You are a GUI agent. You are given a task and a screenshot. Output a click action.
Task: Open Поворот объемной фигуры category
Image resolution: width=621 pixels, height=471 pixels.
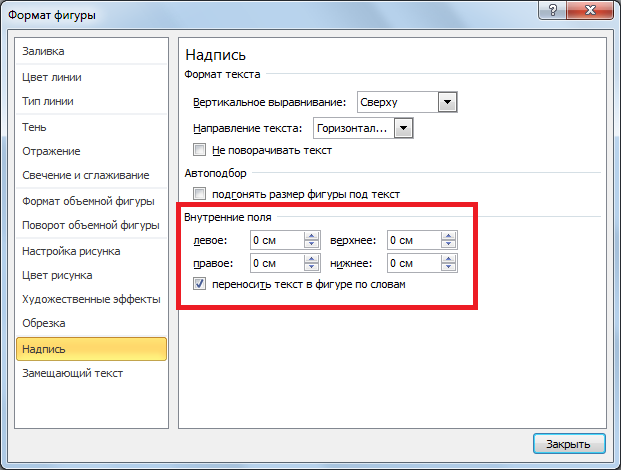(x=91, y=225)
